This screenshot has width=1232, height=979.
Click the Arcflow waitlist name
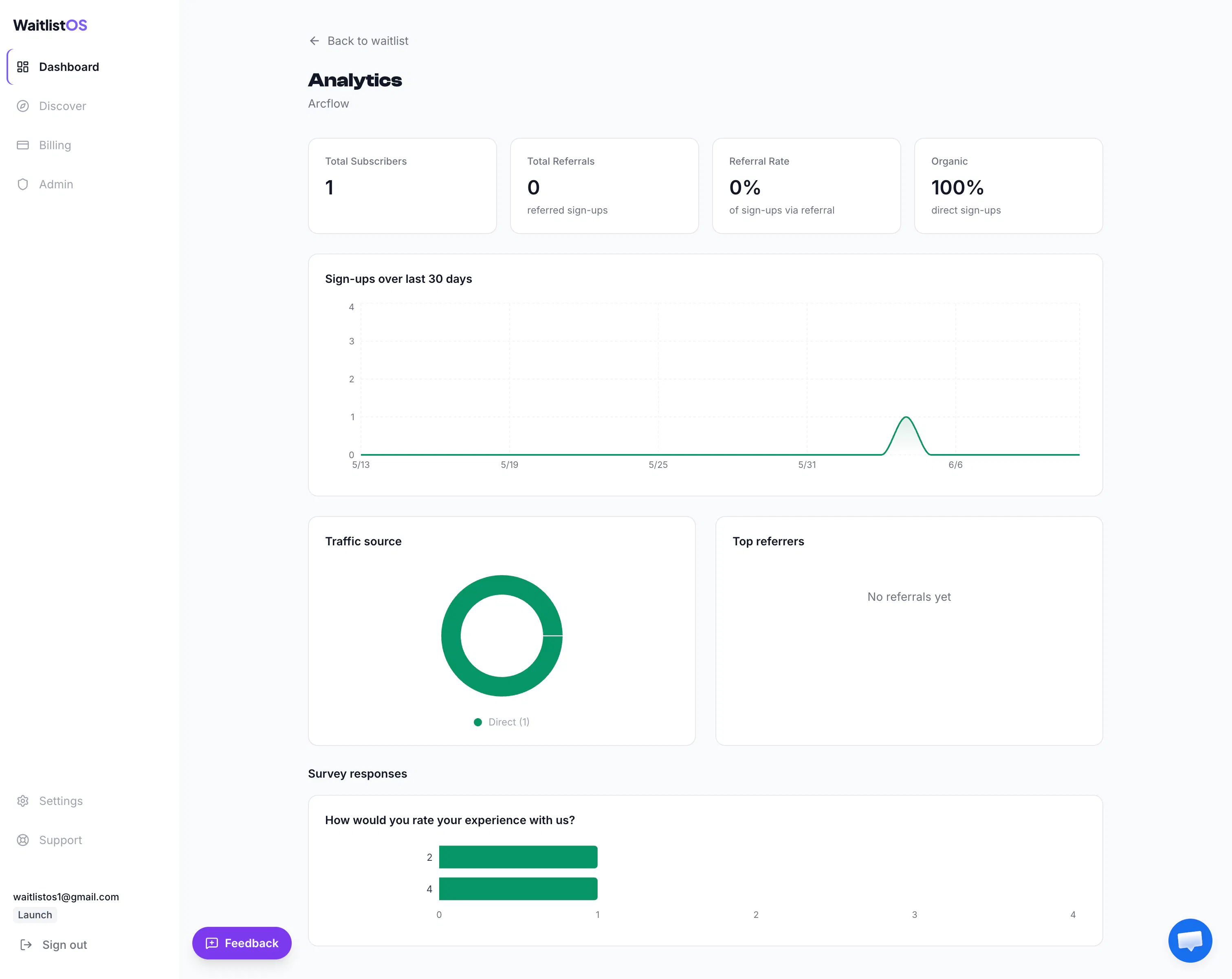coord(328,104)
